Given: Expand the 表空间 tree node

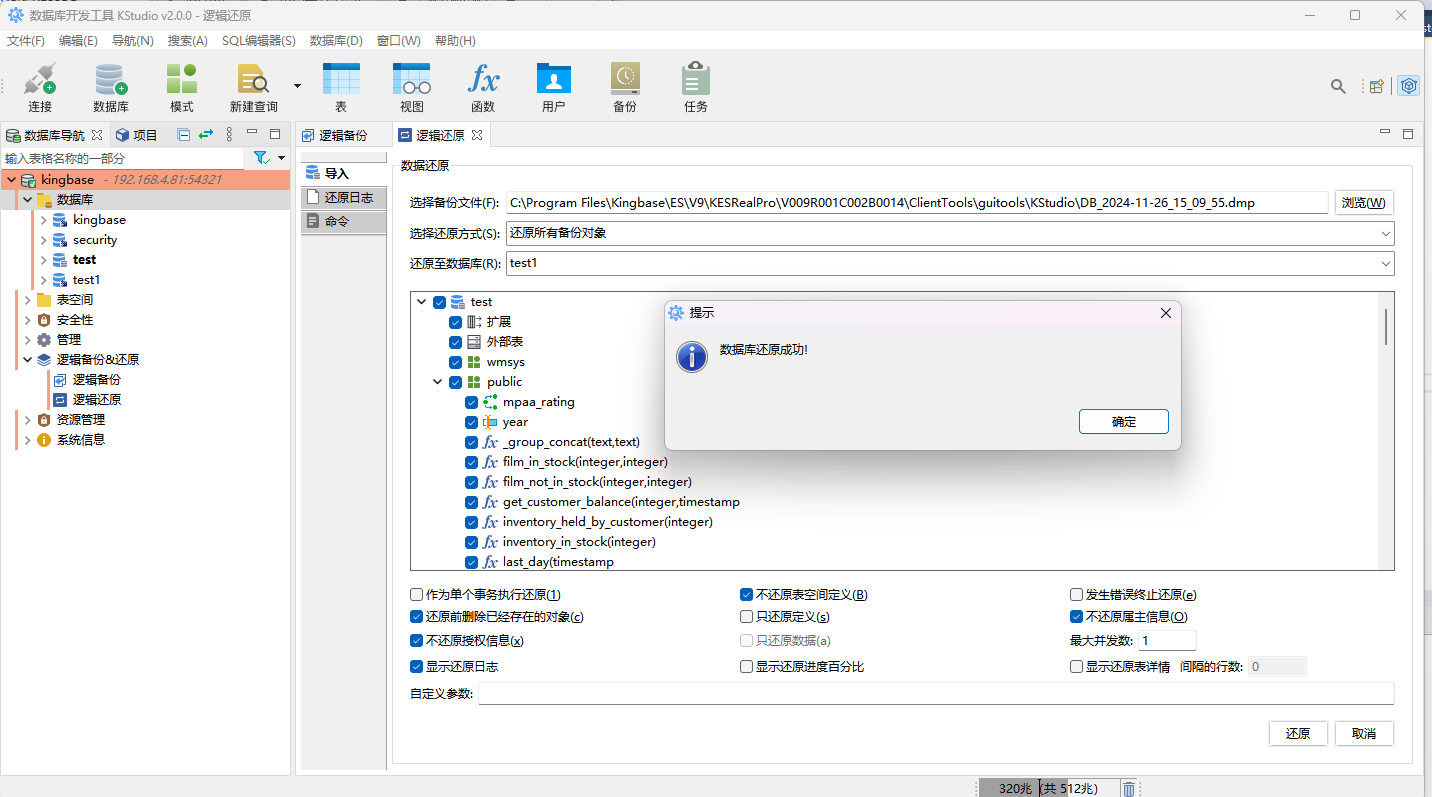Looking at the screenshot, I should tap(28, 300).
